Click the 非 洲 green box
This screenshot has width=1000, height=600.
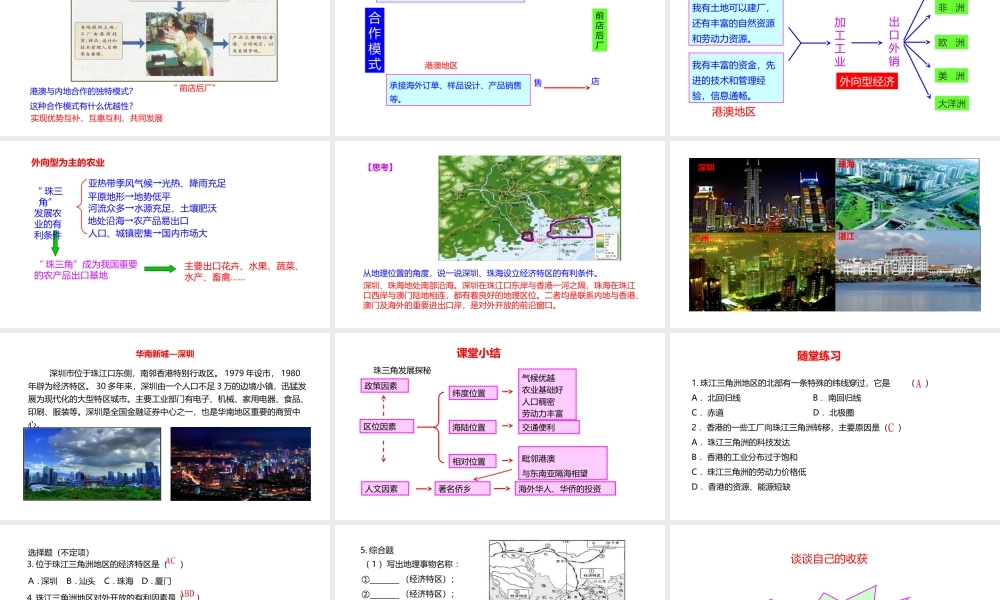952,8
